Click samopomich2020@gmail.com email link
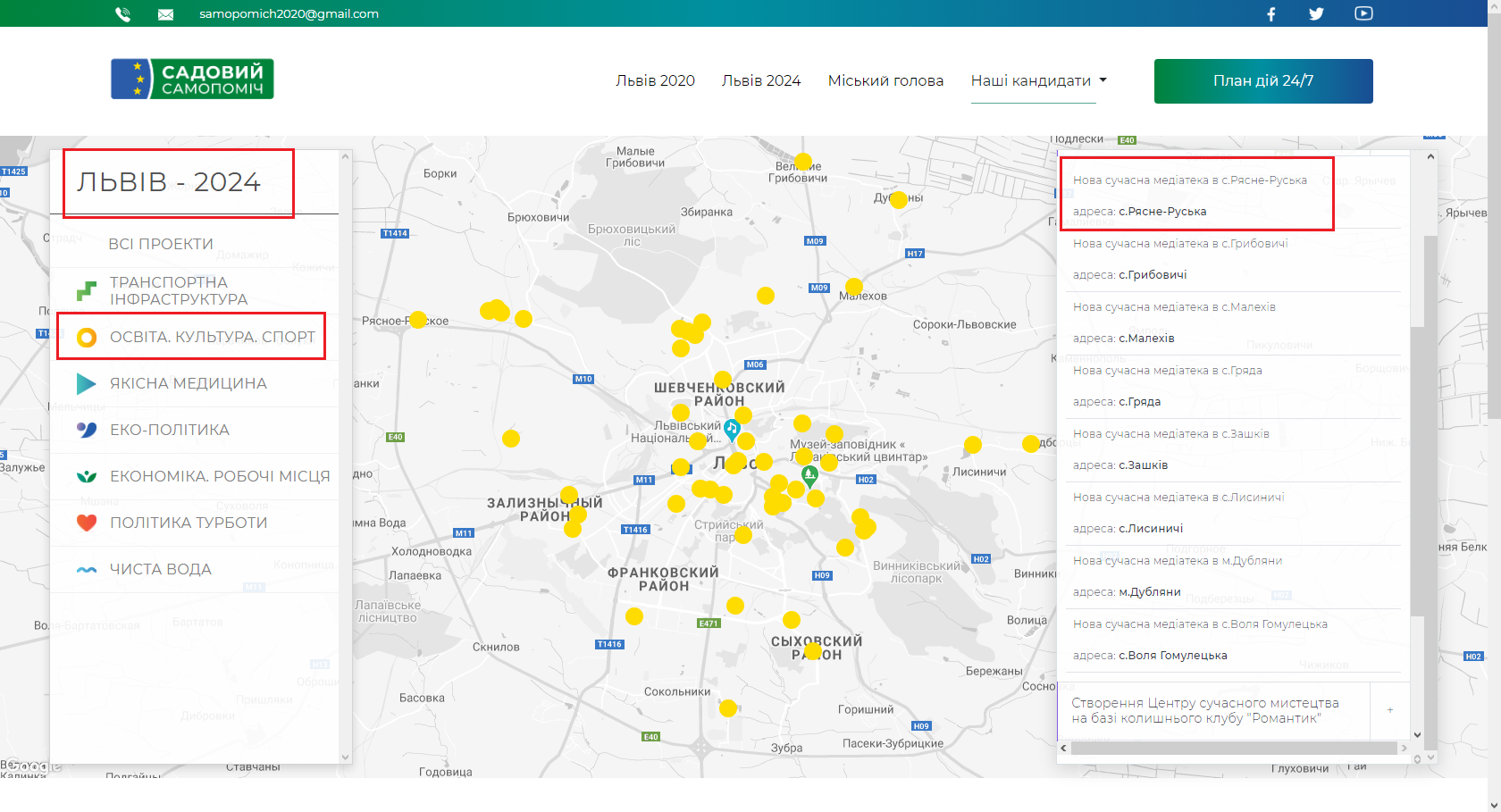The width and height of the screenshot is (1501, 812). 289,13
